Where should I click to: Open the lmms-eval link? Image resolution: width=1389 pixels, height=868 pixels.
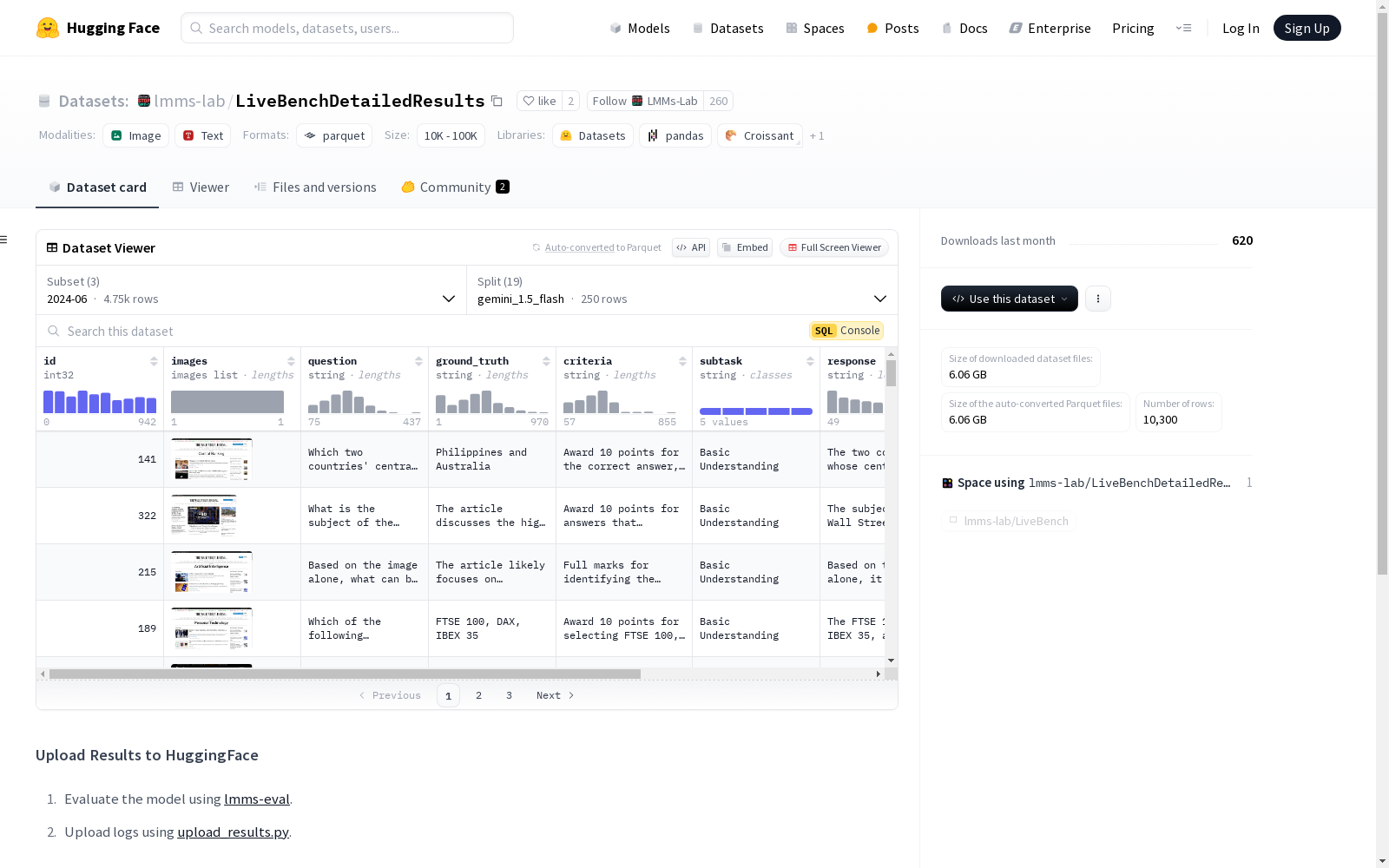coord(257,799)
